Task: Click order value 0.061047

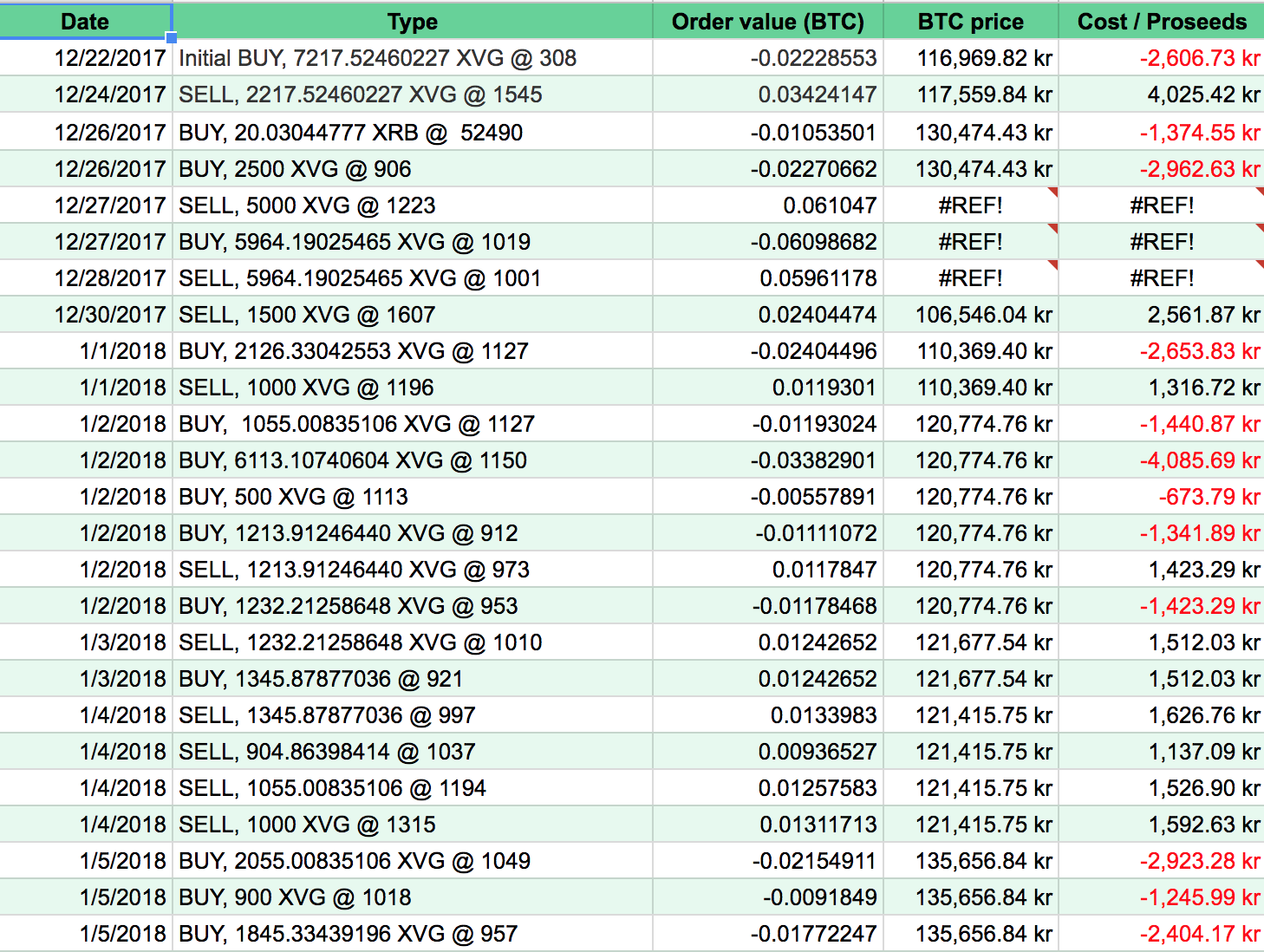Action: click(768, 205)
